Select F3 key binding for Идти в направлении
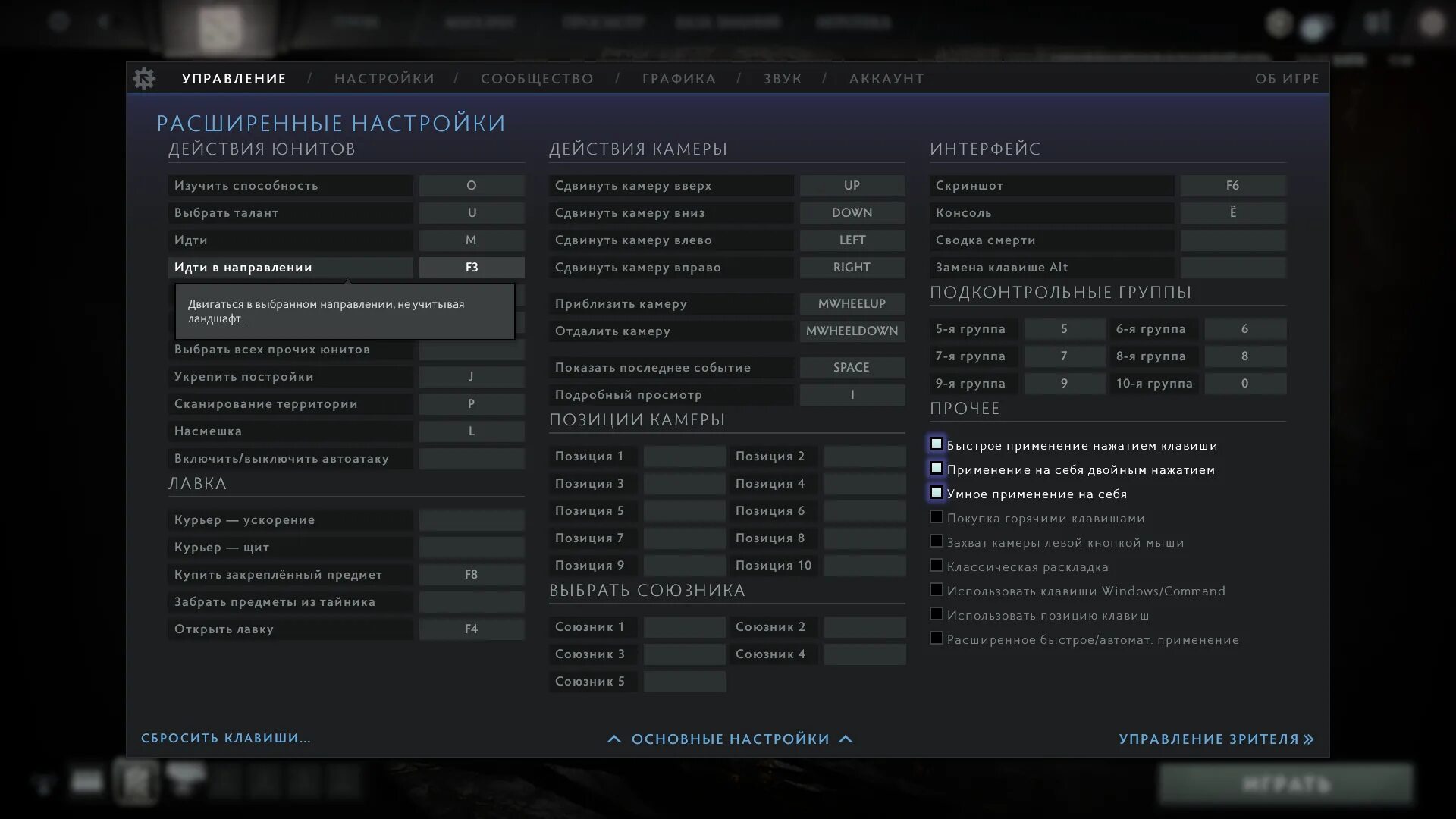This screenshot has height=819, width=1456. click(471, 267)
